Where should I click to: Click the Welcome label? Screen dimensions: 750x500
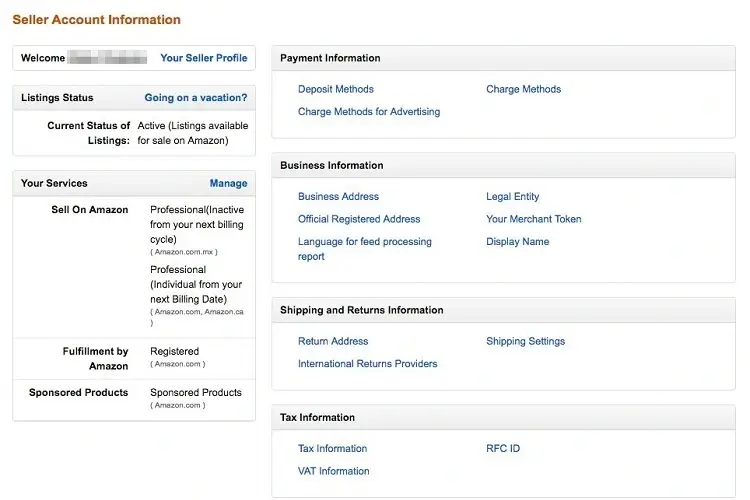[x=43, y=58]
